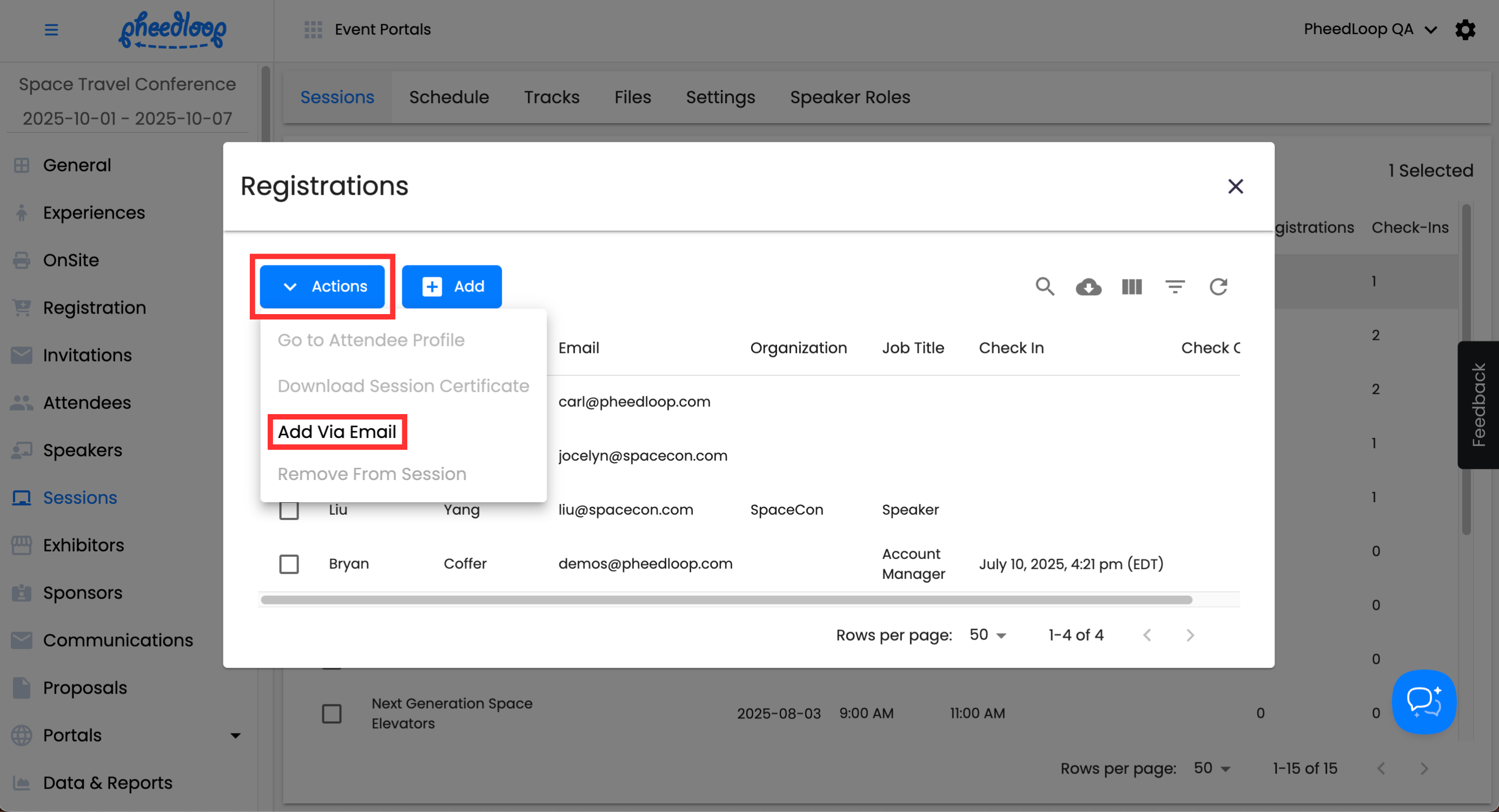Click the horizontal scrollbar in Registrations table
This screenshot has height=812, width=1499.
726,600
